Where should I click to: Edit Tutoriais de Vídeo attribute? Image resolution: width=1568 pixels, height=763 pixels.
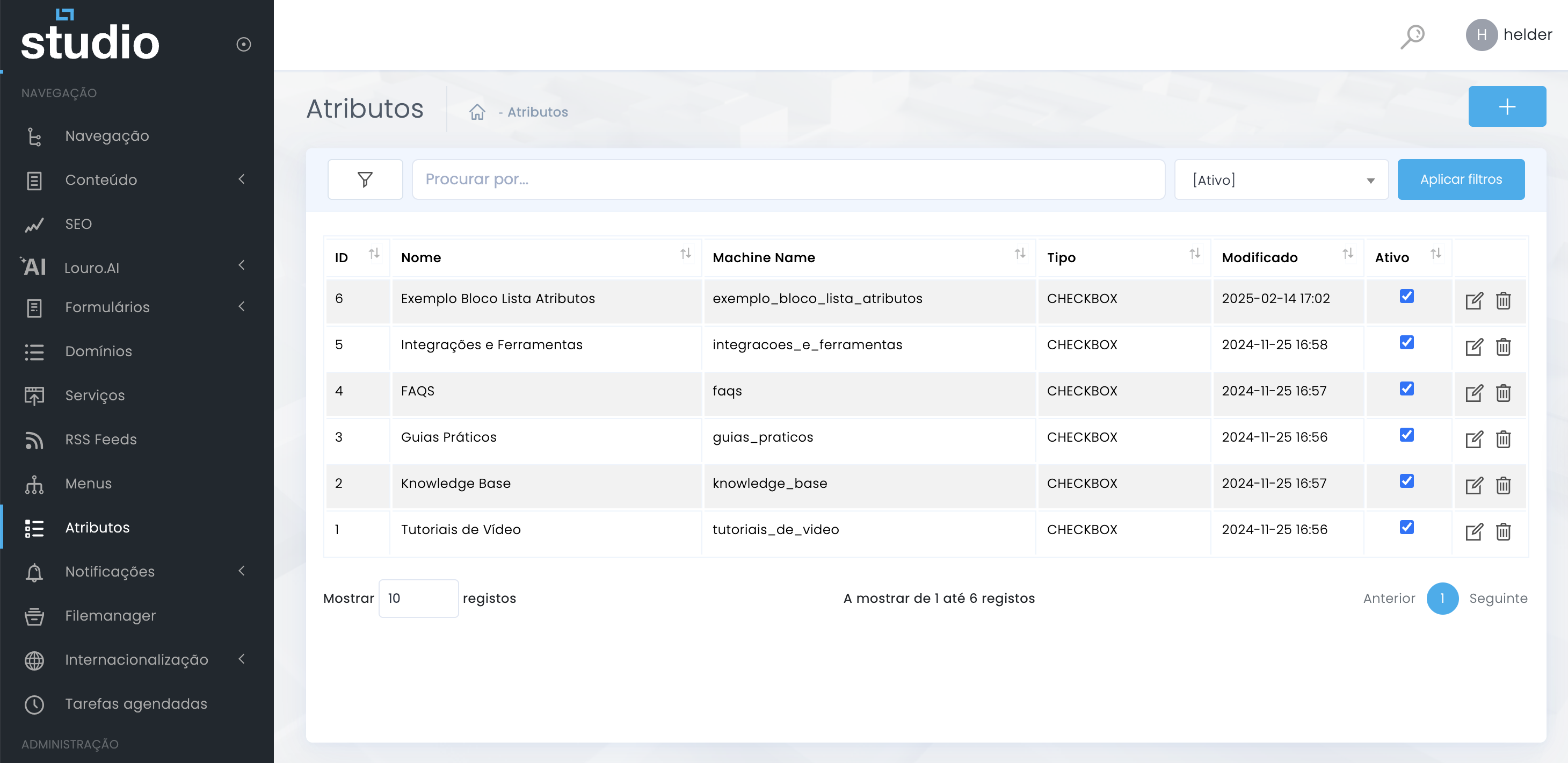pyautogui.click(x=1473, y=532)
